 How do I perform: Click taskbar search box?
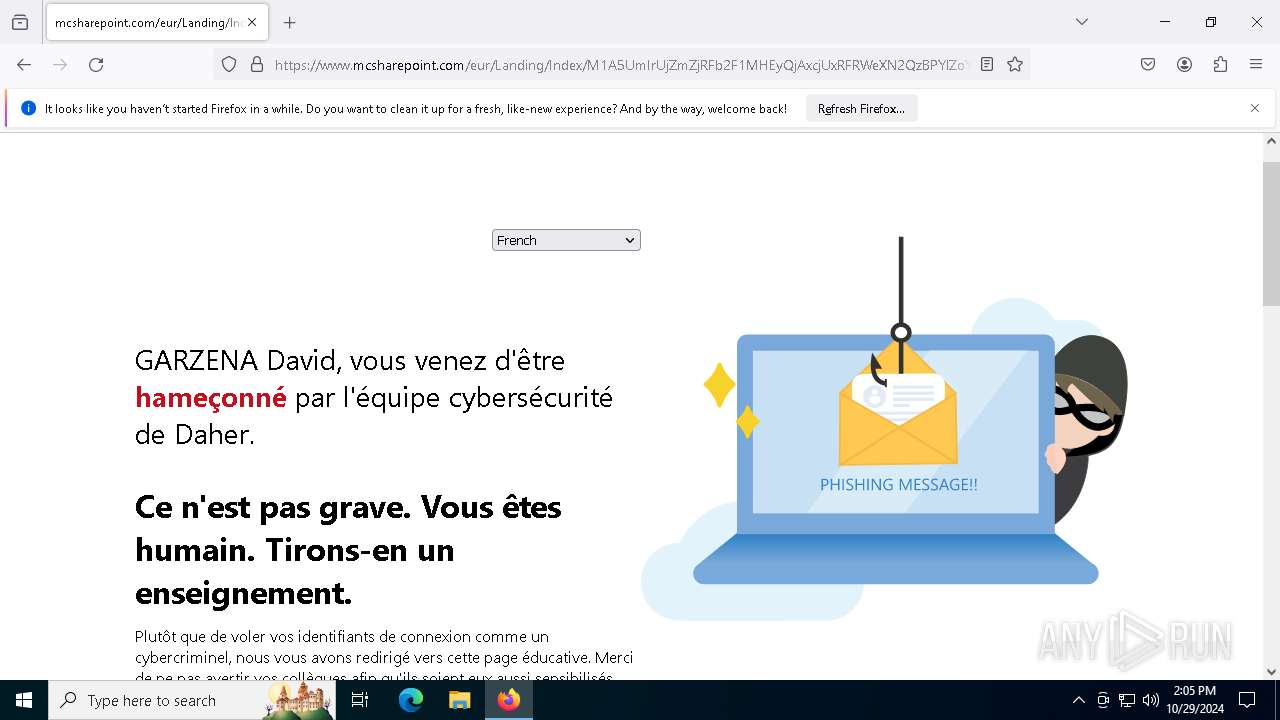[x=192, y=700]
